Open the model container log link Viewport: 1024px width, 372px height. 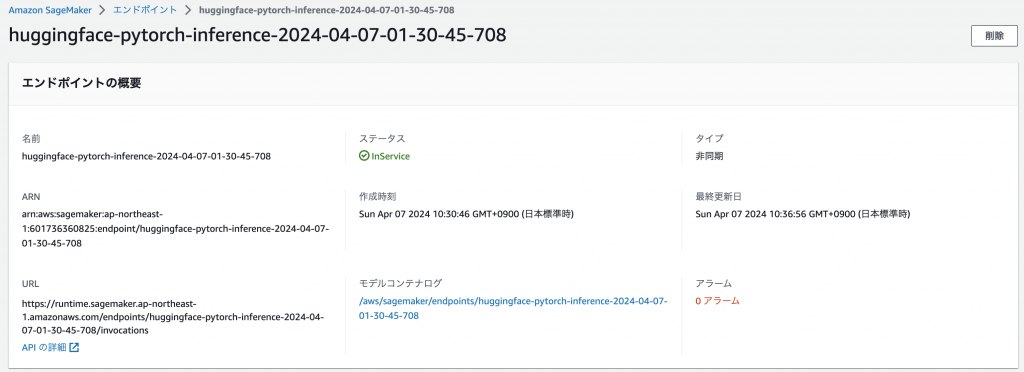pos(513,308)
